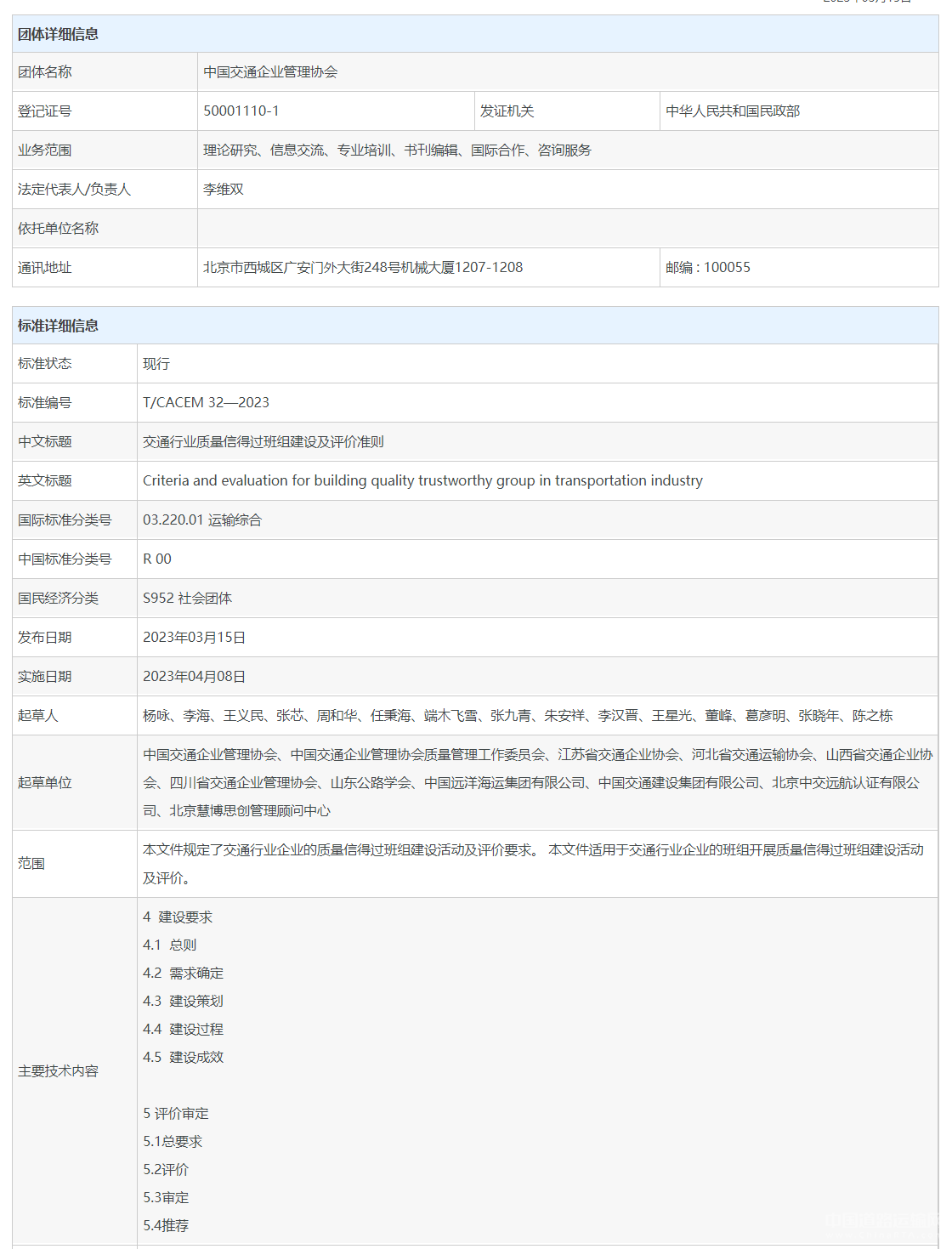The height and width of the screenshot is (1249, 952).
Task: Click the 团体详细信息 section header
Action: [x=475, y=34]
